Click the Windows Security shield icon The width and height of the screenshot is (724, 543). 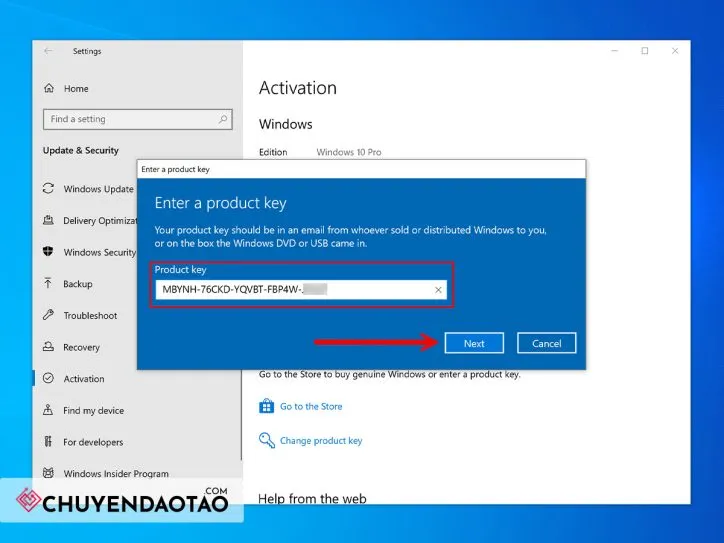tap(48, 252)
